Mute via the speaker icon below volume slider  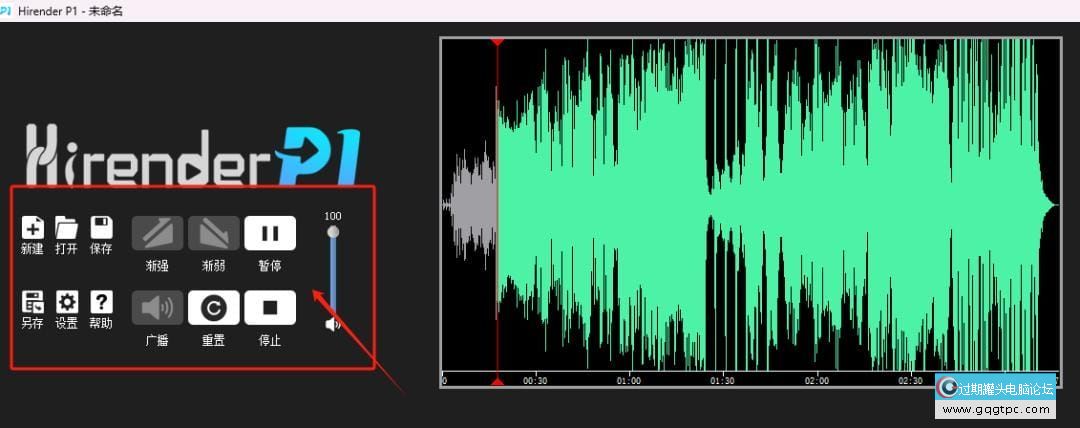click(x=333, y=324)
